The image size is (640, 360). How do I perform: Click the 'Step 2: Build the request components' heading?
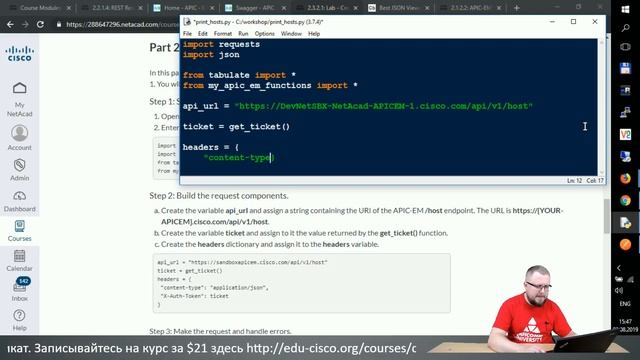218,196
